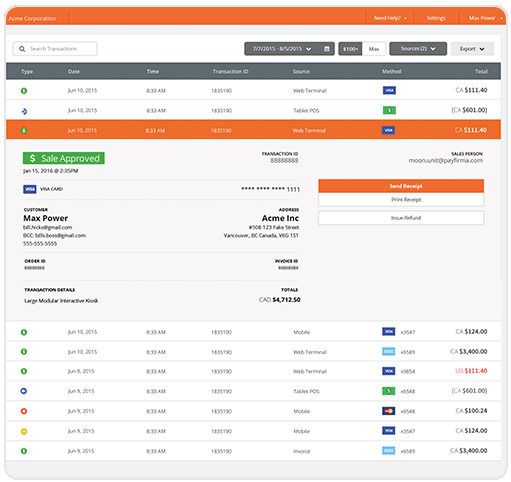Image resolution: width=511 pixels, height=482 pixels.
Task: Click the Issue Refund button
Action: pyautogui.click(x=401, y=218)
